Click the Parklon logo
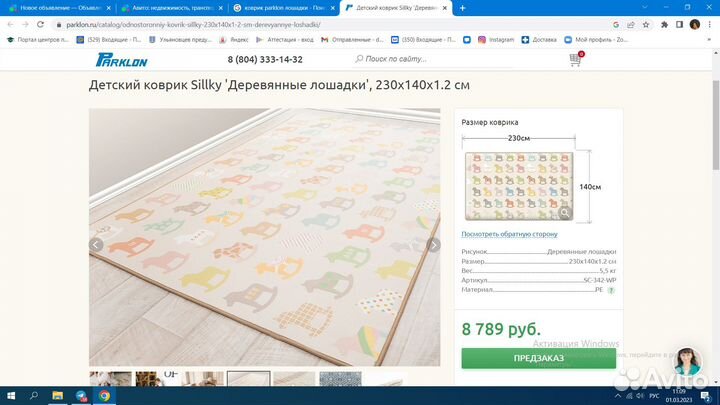Image resolution: width=720 pixels, height=405 pixels. click(x=122, y=60)
